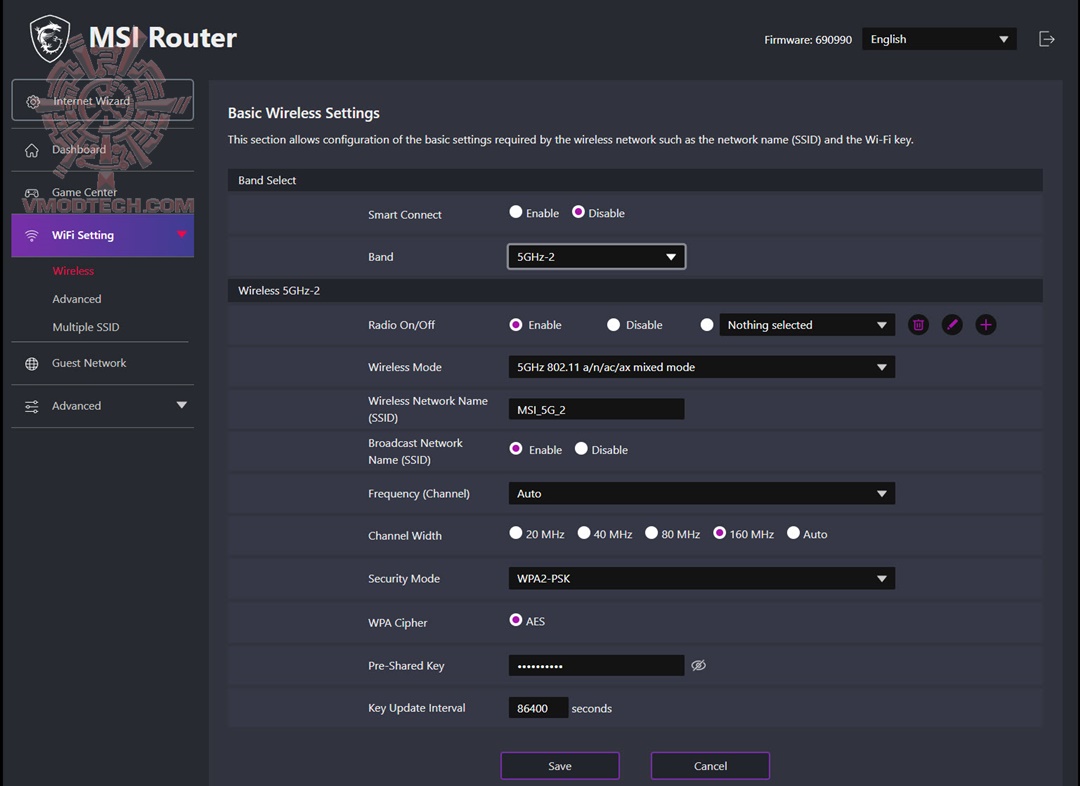Open Multiple SSID submenu item

85,327
